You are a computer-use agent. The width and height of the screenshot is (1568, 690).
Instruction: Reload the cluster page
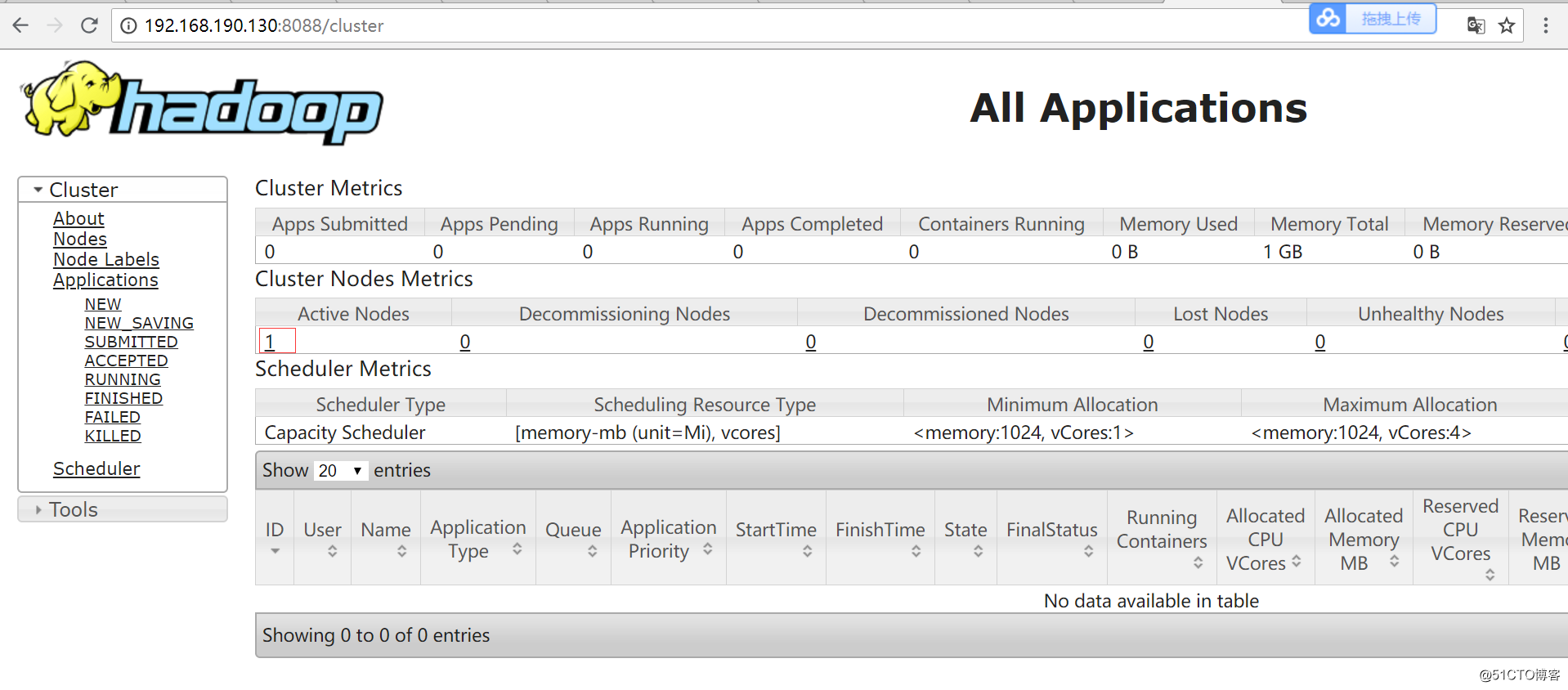pyautogui.click(x=89, y=25)
